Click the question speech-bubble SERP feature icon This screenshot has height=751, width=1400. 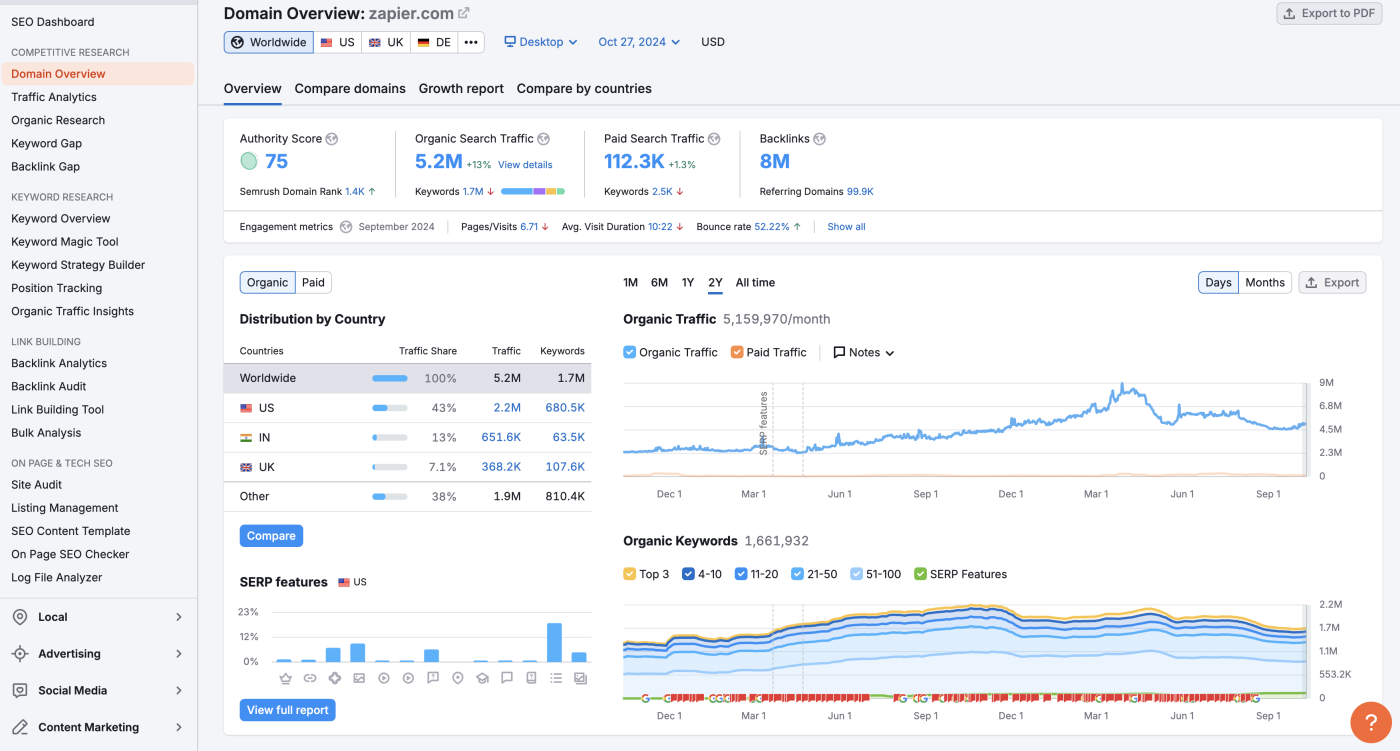click(433, 678)
